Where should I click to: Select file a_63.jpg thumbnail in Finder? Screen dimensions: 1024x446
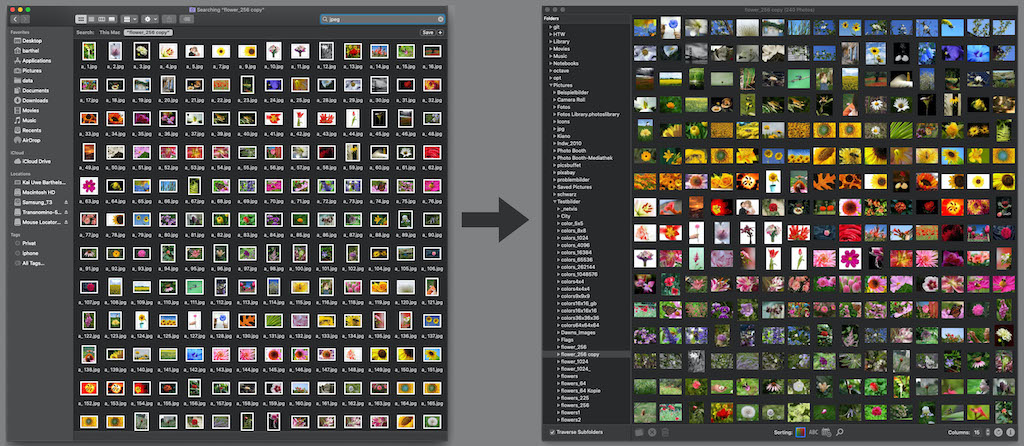pos(89,186)
